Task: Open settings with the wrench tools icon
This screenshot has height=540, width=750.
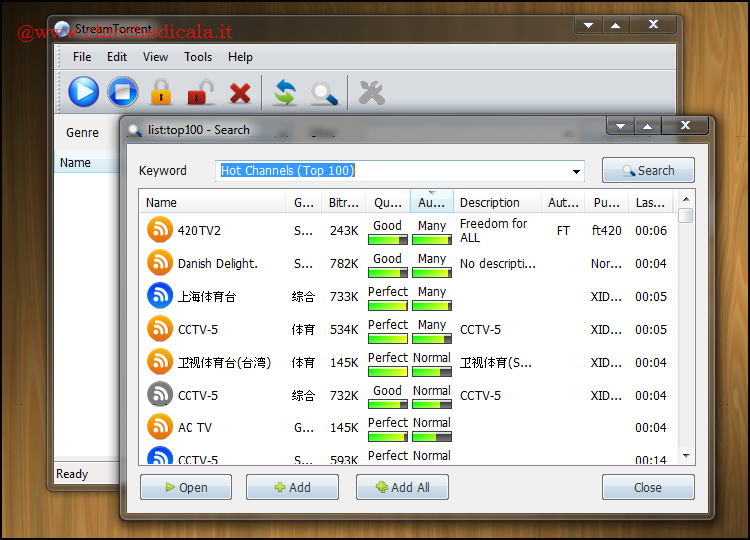Action: point(371,93)
